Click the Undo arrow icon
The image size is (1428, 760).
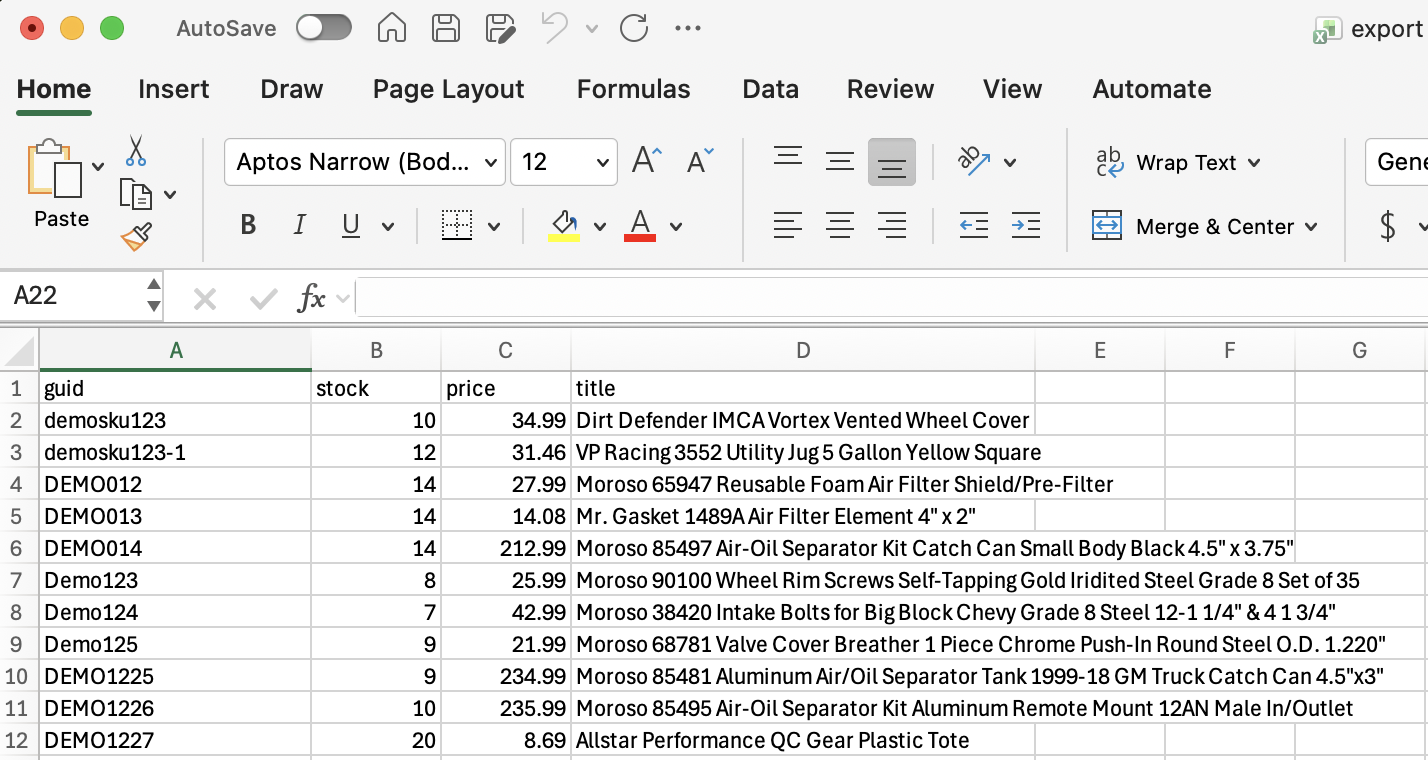click(555, 28)
